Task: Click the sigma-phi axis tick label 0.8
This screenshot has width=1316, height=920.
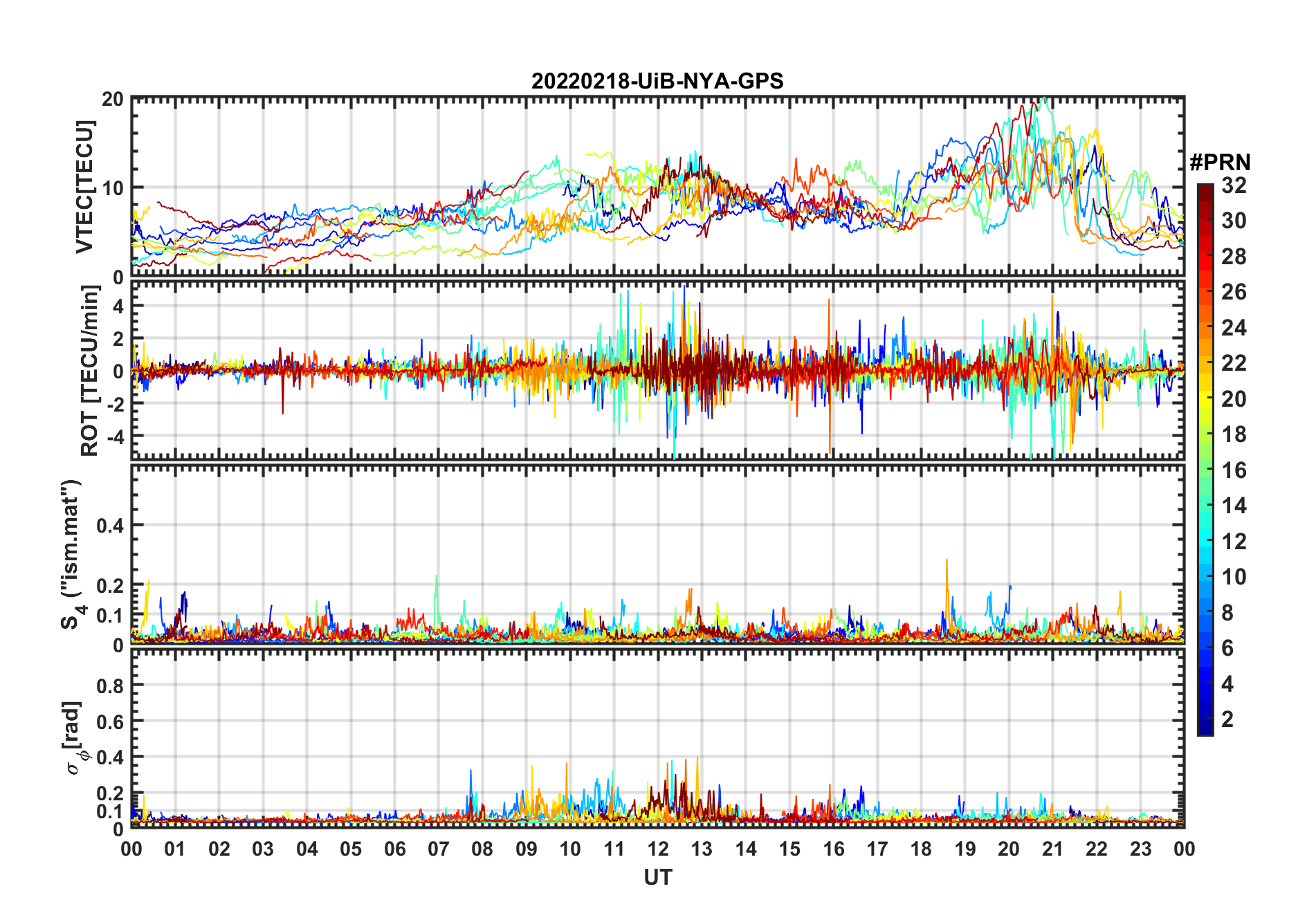Action: point(111,686)
